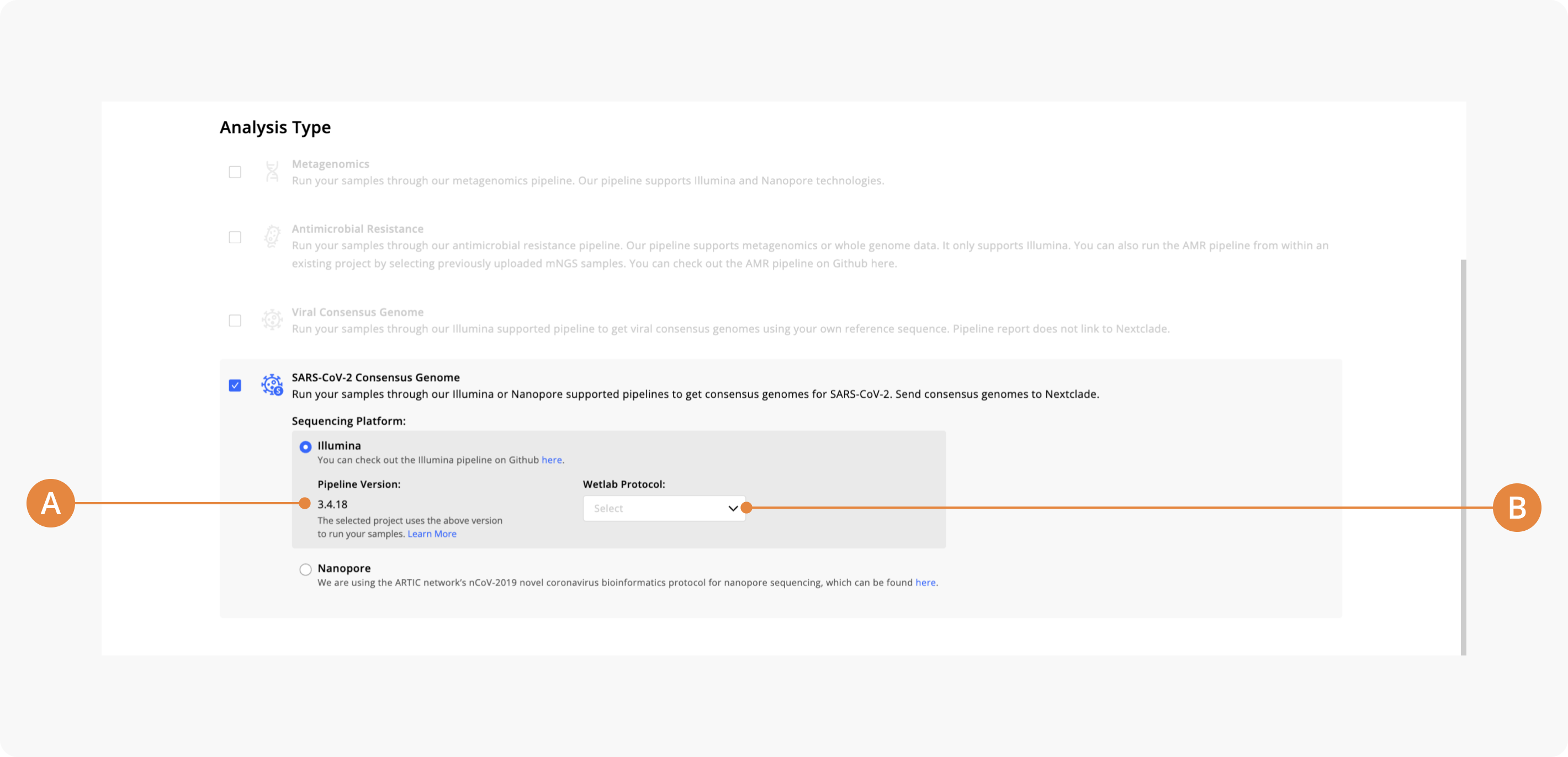Click the Wetlab Protocol dropdown chevron arrow
Screen dimensions: 1568x757
point(733,509)
